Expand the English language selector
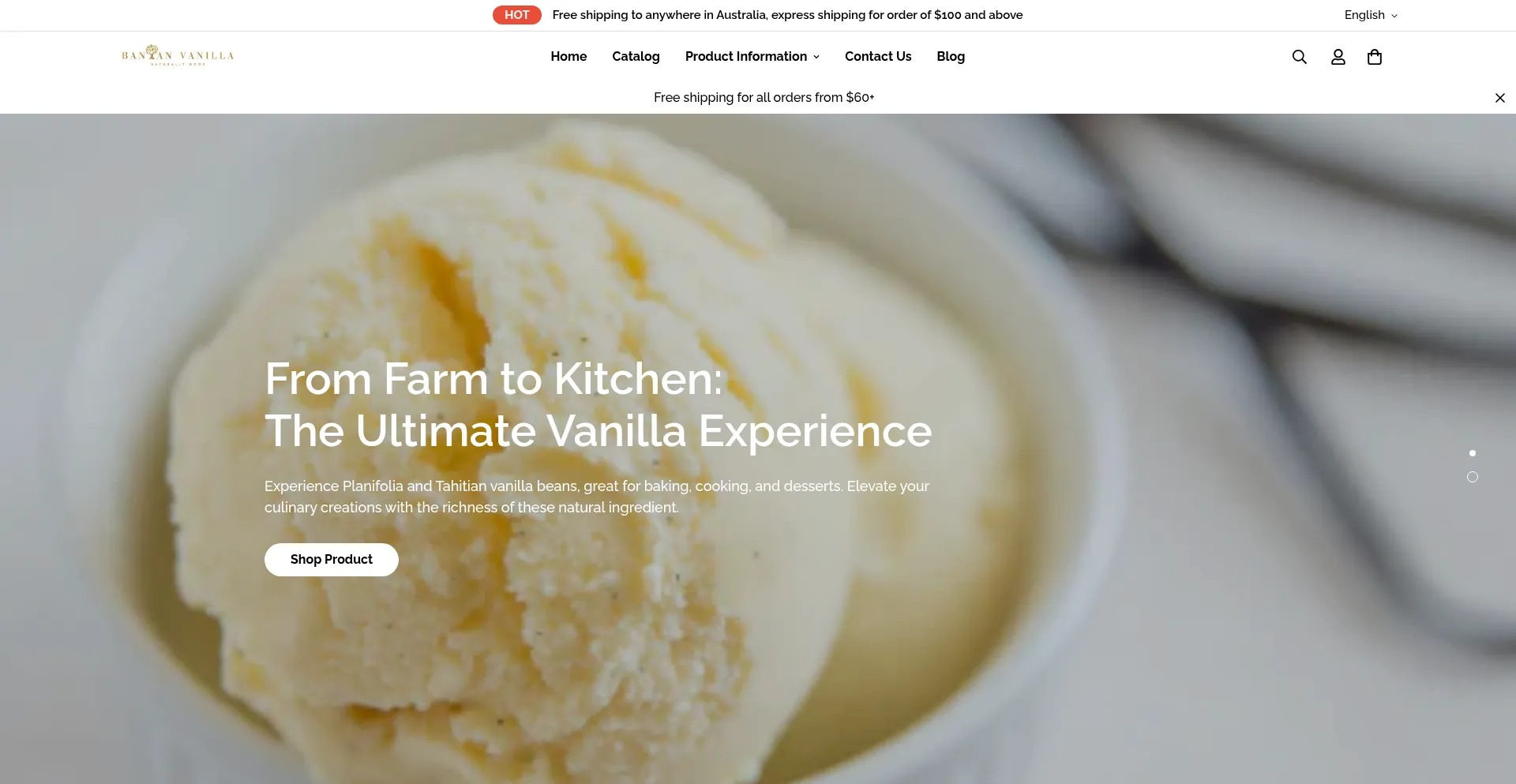Screen dimensions: 1516x784 point(1371,15)
